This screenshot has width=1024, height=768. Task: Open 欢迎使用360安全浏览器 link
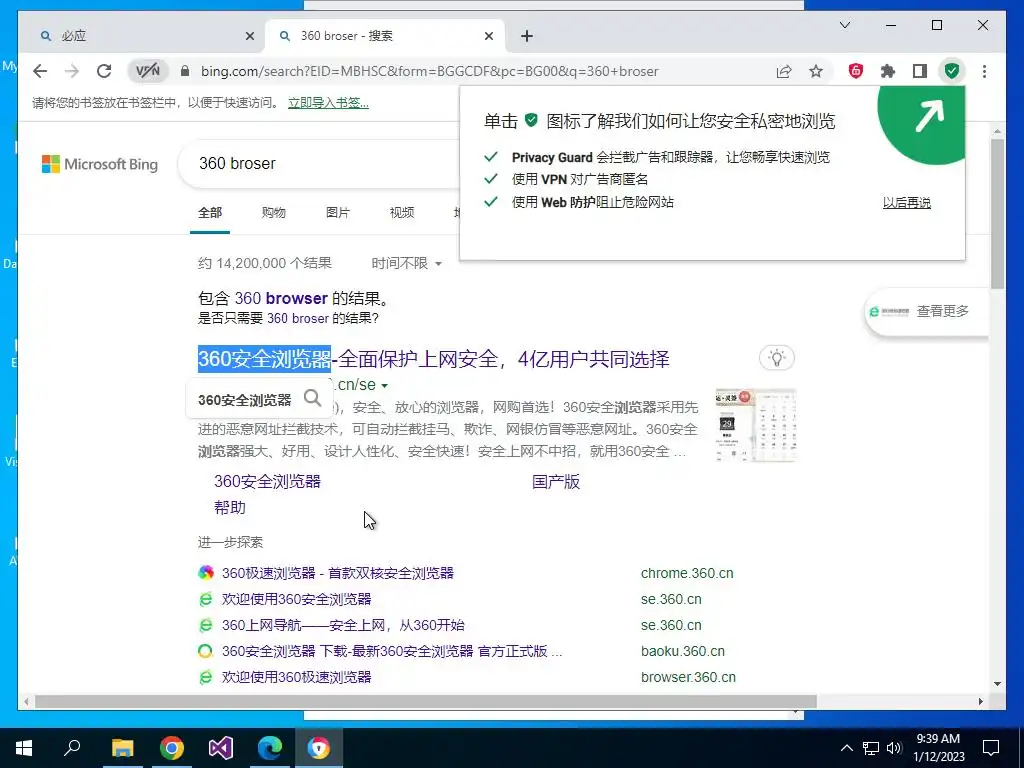(x=296, y=600)
